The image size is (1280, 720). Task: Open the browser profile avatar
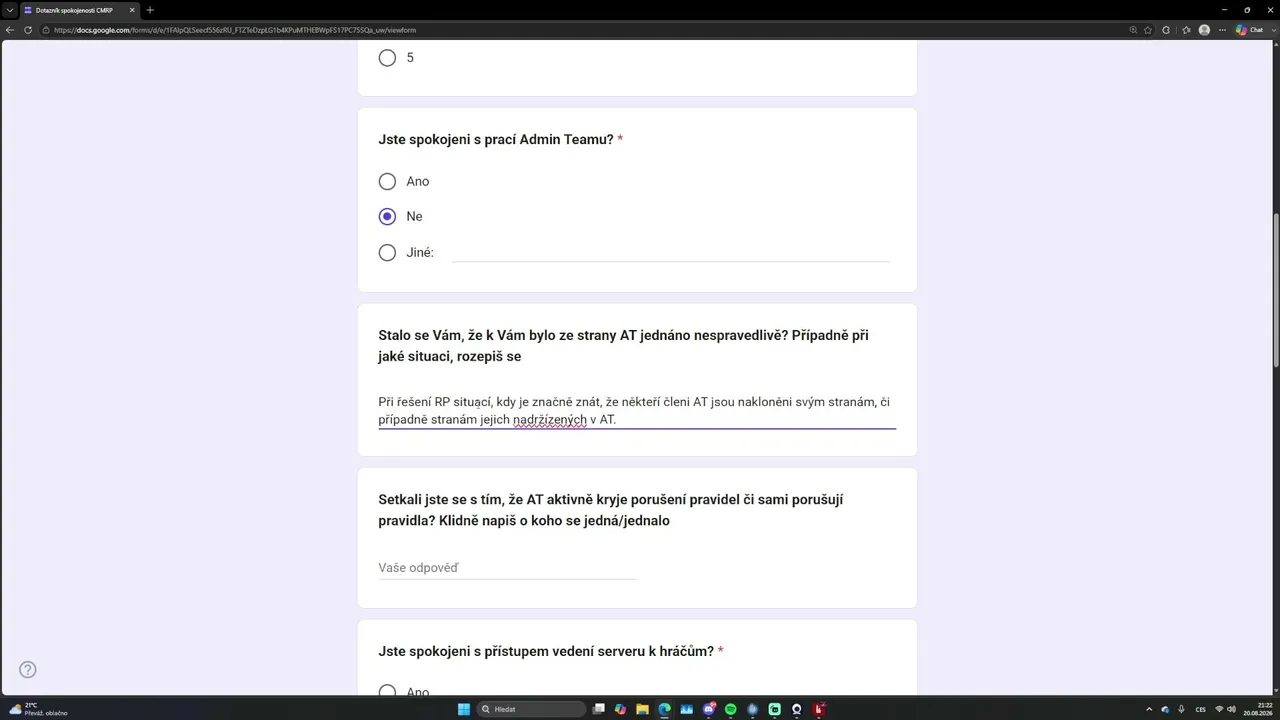tap(1204, 30)
